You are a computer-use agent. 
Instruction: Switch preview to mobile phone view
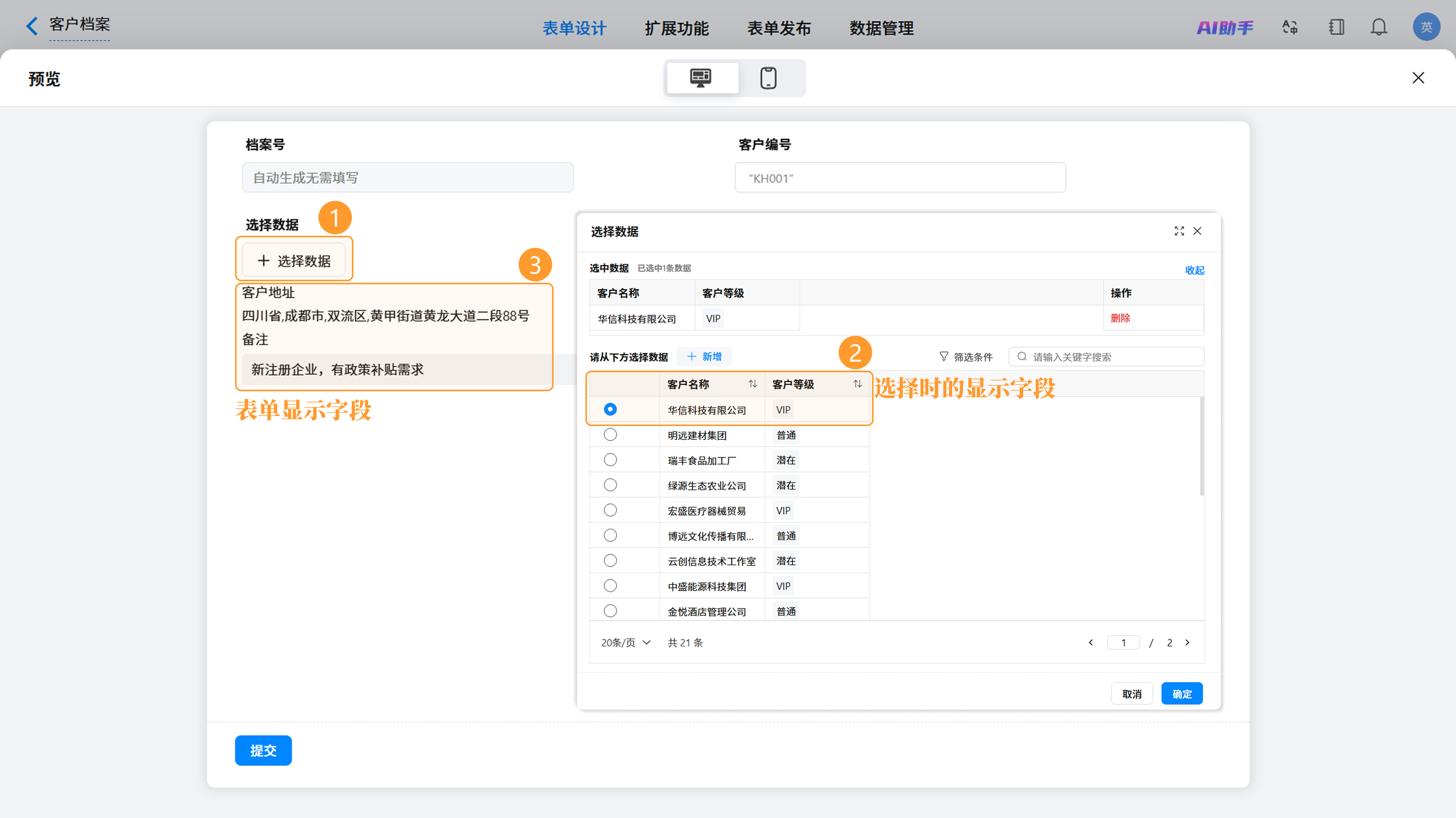click(x=768, y=78)
